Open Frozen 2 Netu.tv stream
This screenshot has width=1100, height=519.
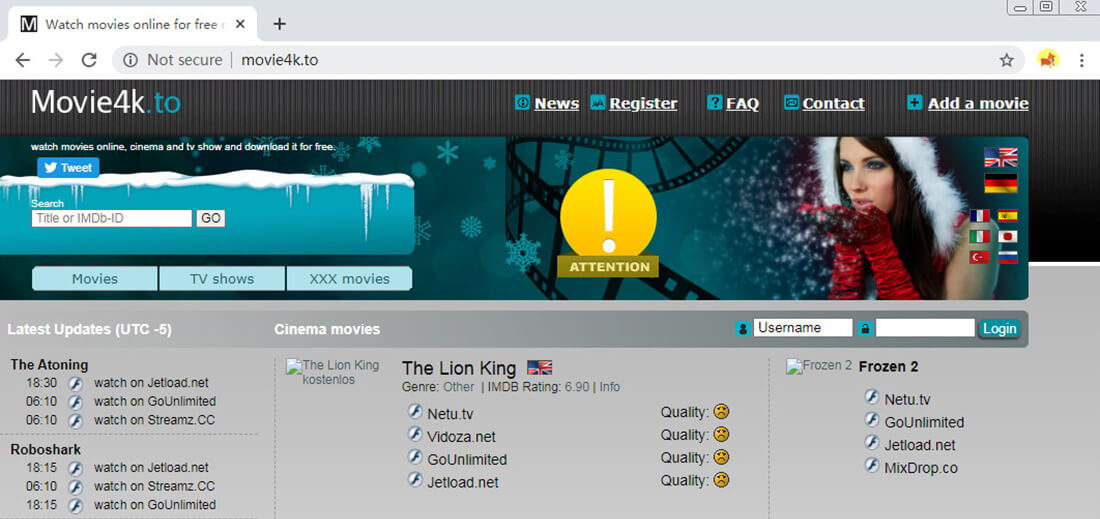click(x=907, y=400)
